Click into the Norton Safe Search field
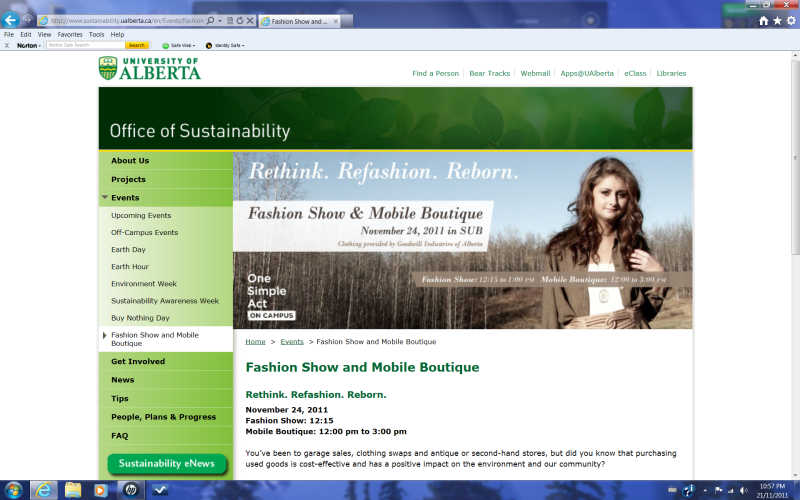 [x=85, y=45]
